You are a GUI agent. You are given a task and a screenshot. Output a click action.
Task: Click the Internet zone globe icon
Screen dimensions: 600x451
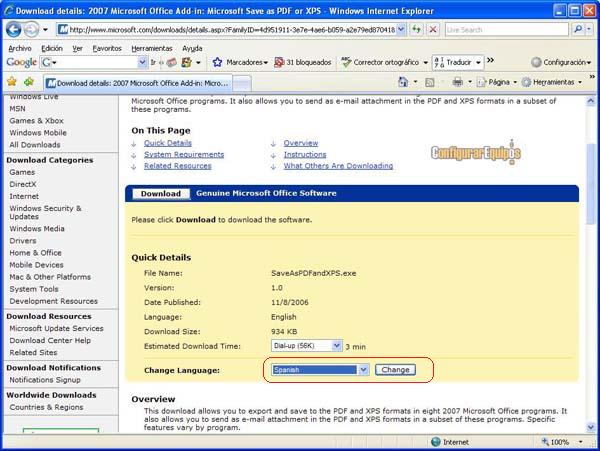(x=435, y=442)
